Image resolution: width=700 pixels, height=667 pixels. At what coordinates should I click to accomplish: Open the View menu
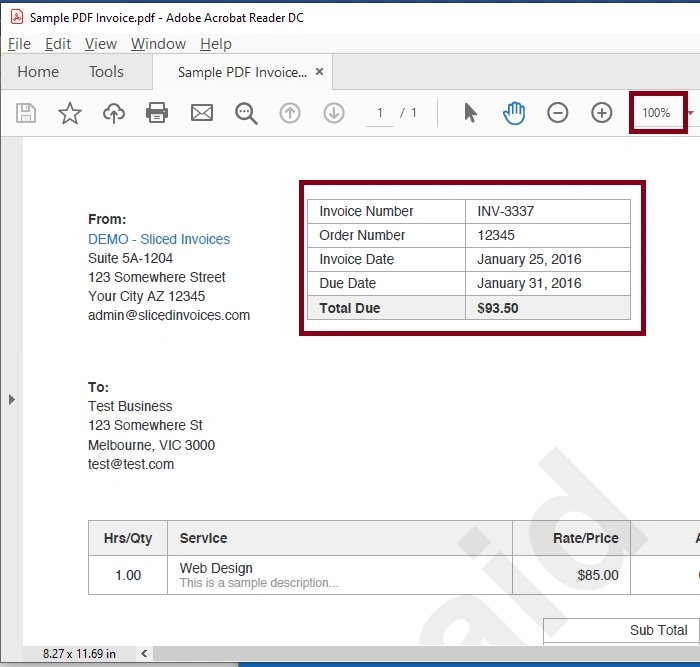(101, 44)
